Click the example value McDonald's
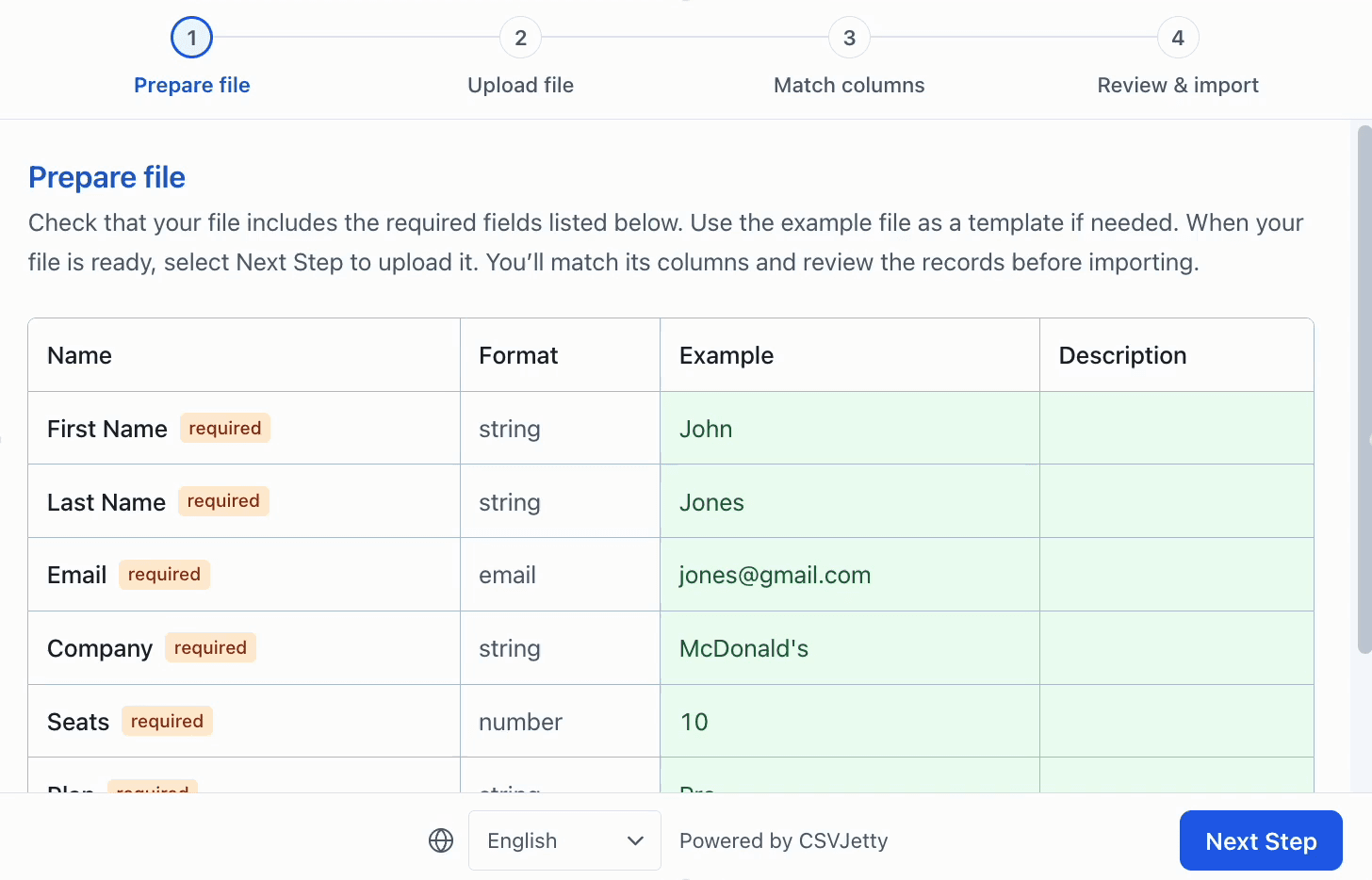The image size is (1372, 880). click(x=743, y=648)
